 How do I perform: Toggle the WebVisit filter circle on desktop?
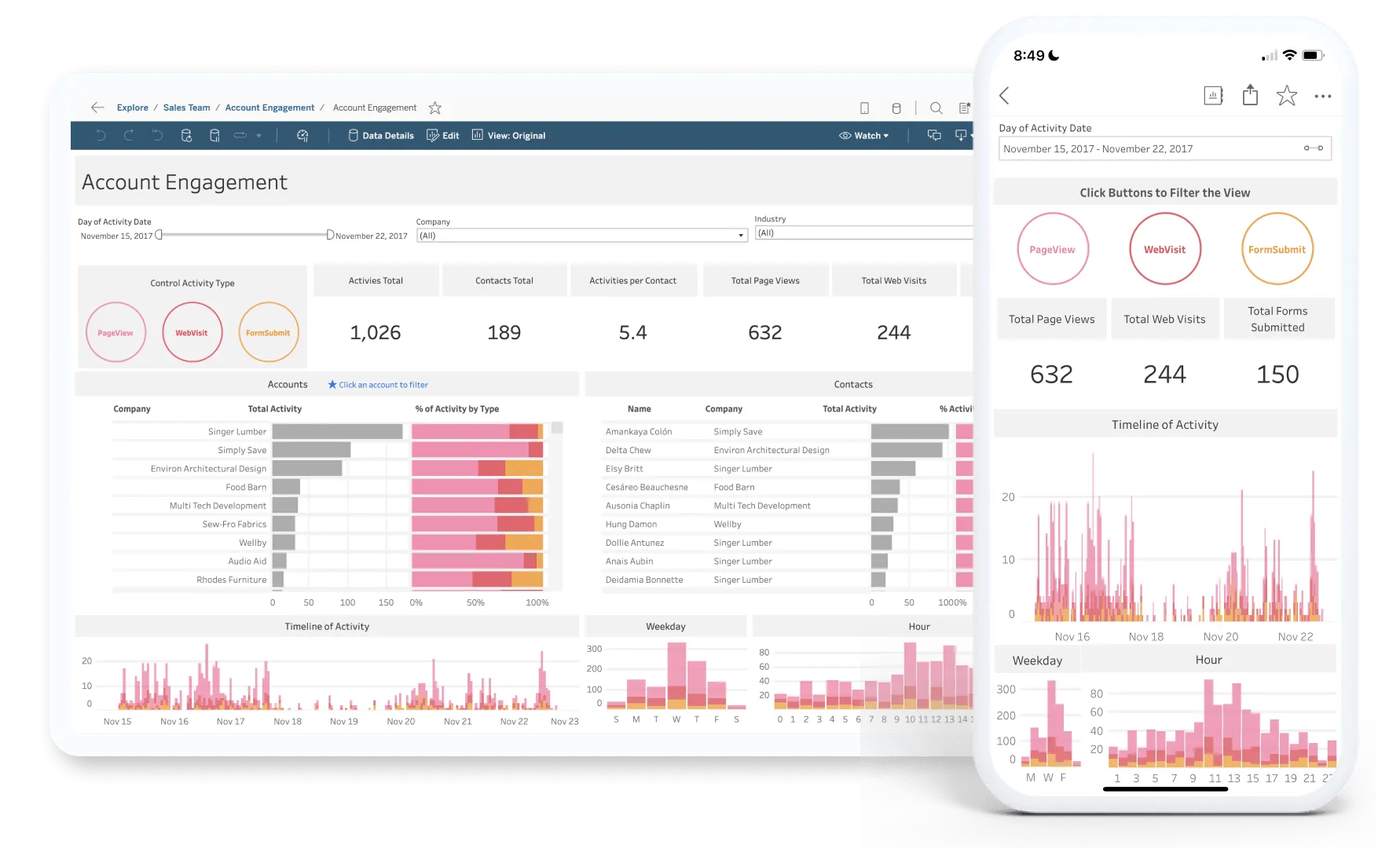192,332
